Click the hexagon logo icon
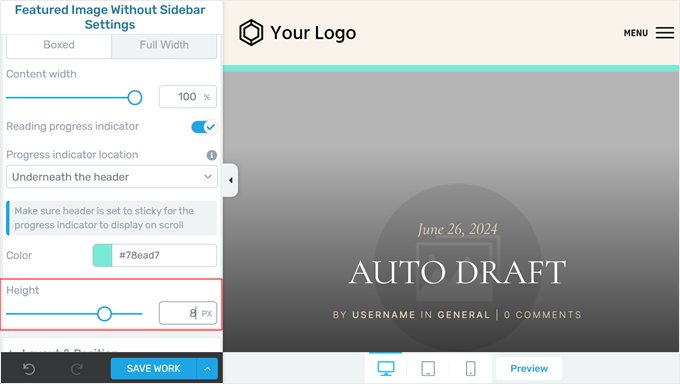This screenshot has height=384, width=680. click(x=251, y=33)
